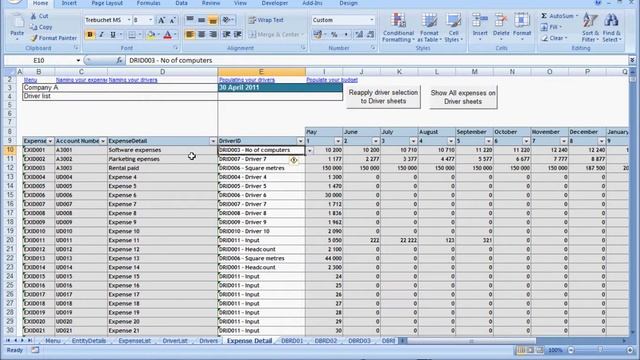Image resolution: width=640 pixels, height=360 pixels.
Task: Toggle Bold formatting
Action: coord(90,35)
